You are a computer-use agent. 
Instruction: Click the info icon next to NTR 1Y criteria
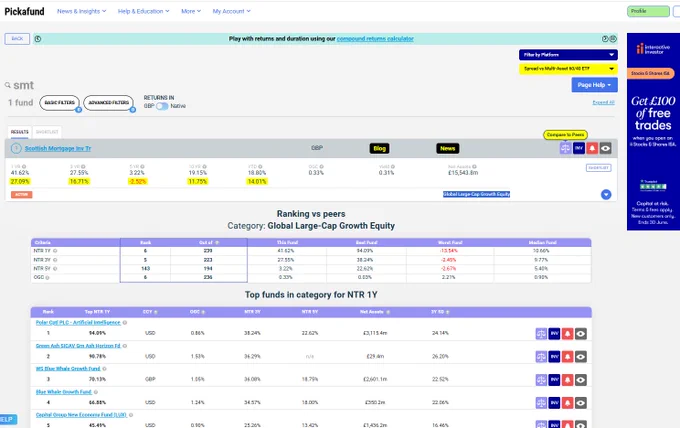pyautogui.click(x=55, y=251)
